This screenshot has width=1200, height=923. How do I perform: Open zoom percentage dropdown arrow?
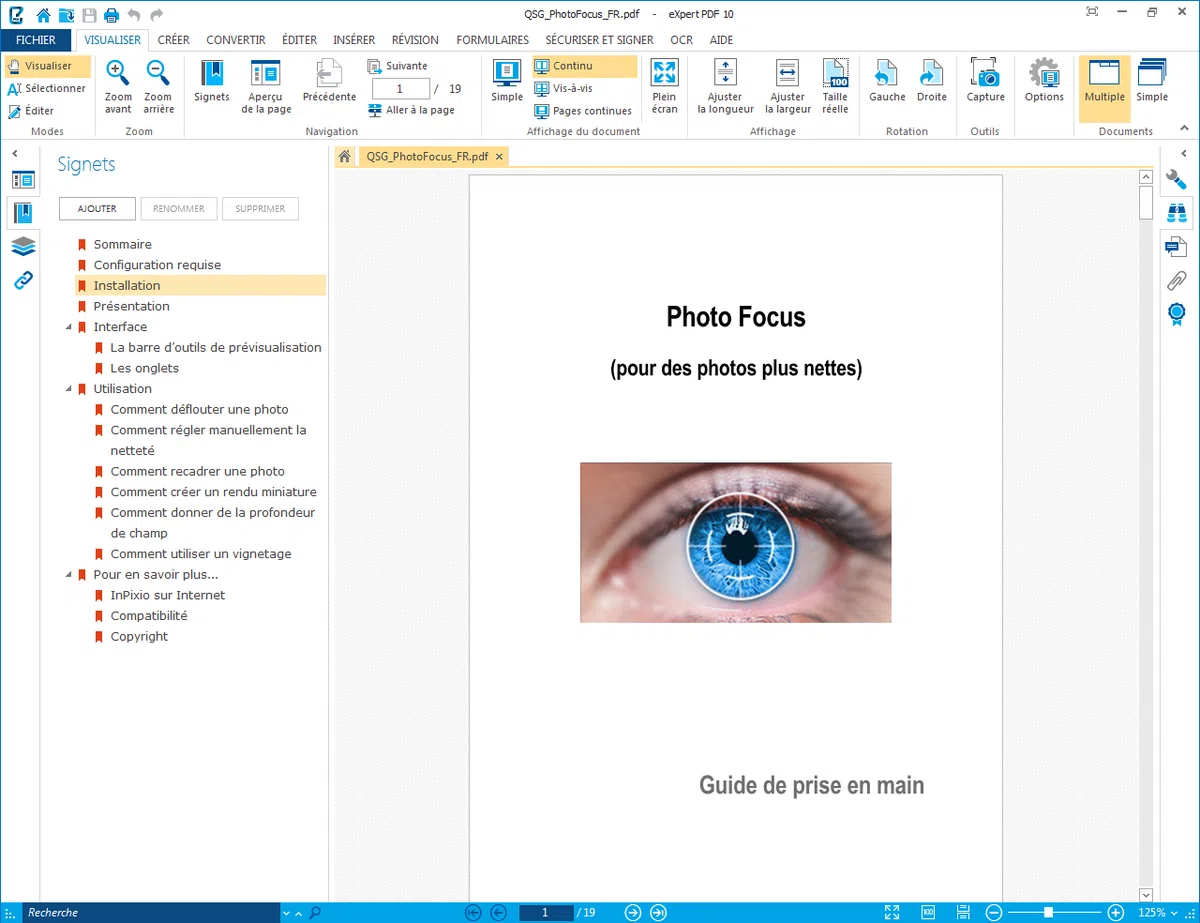click(1176, 912)
